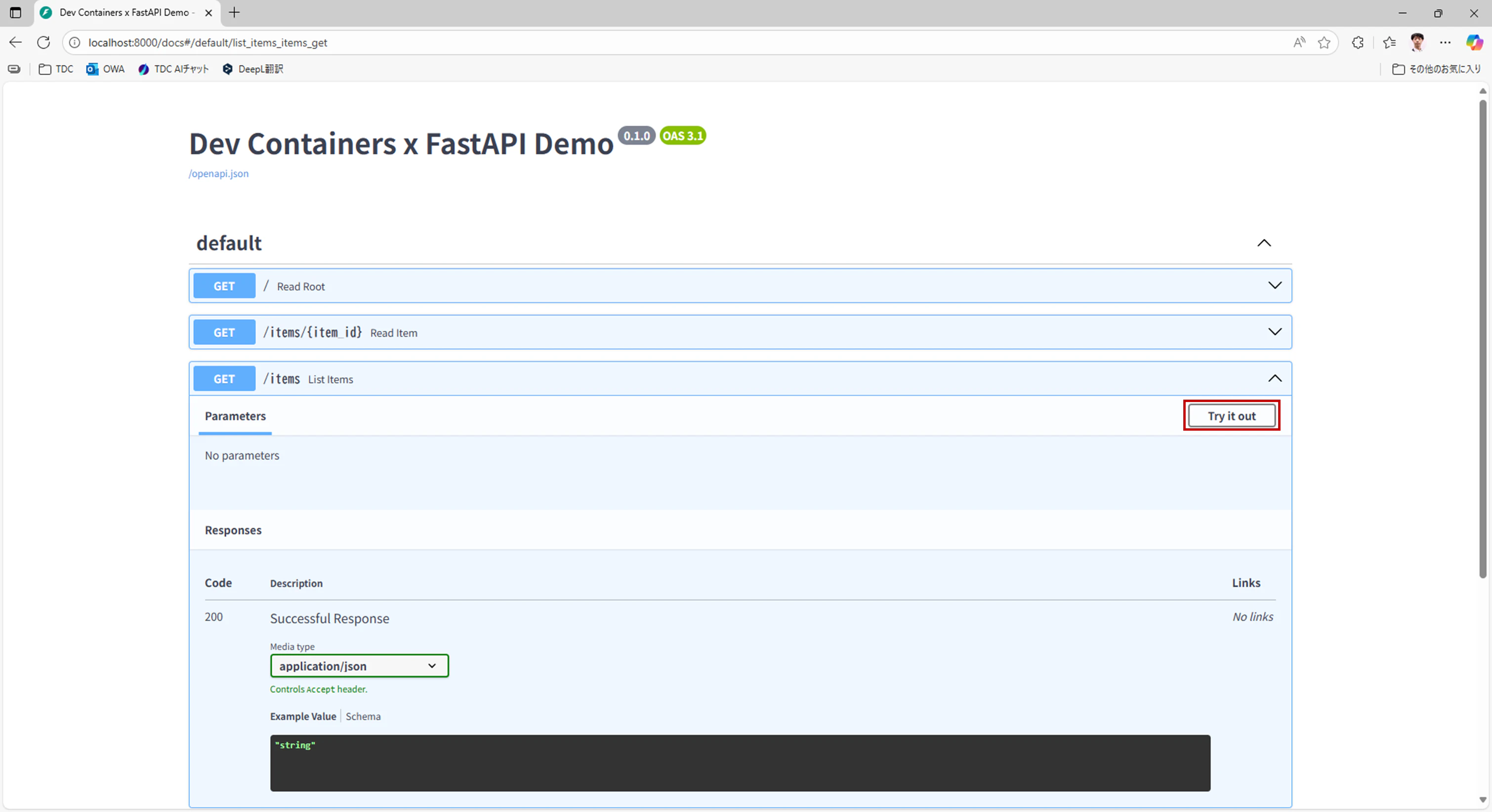The image size is (1492, 812).
Task: Click the "No links" text
Action: [x=1253, y=616]
